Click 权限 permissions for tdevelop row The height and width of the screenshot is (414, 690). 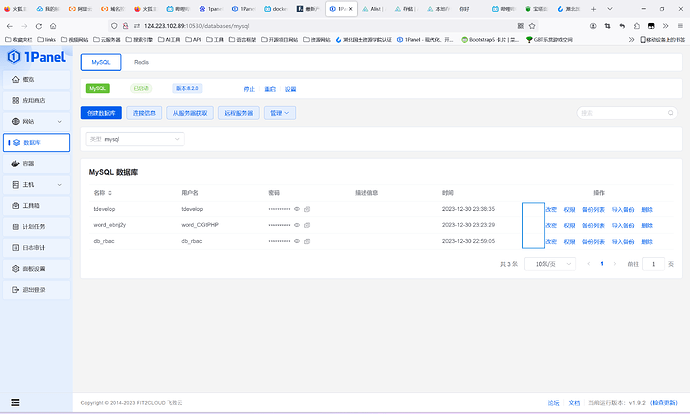tap(569, 209)
